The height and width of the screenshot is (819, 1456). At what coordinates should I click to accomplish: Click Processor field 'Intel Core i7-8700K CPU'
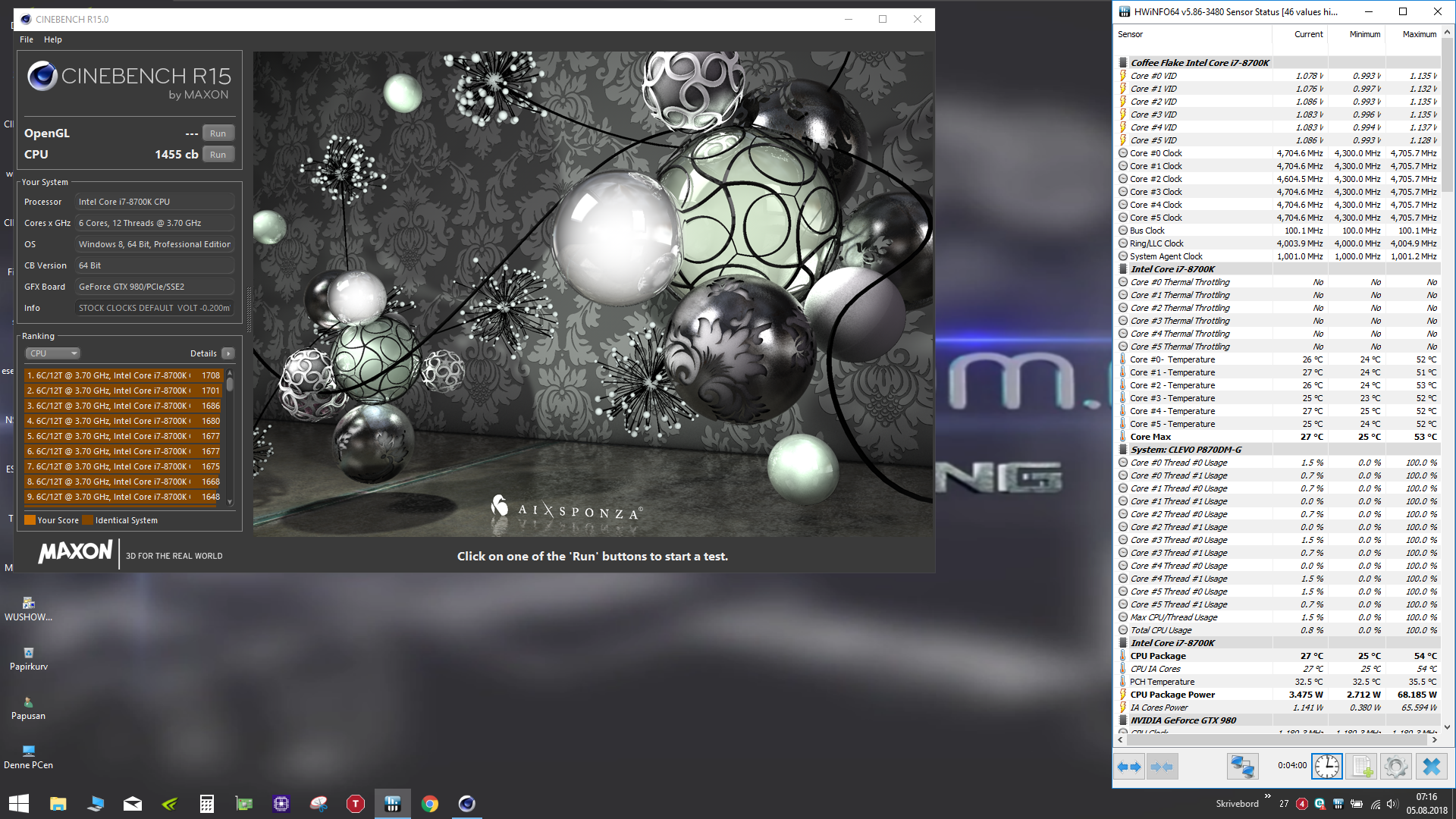coord(155,202)
